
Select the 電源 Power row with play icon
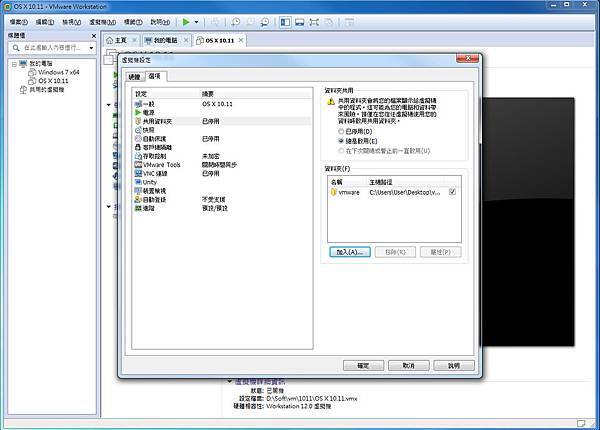(x=222, y=113)
